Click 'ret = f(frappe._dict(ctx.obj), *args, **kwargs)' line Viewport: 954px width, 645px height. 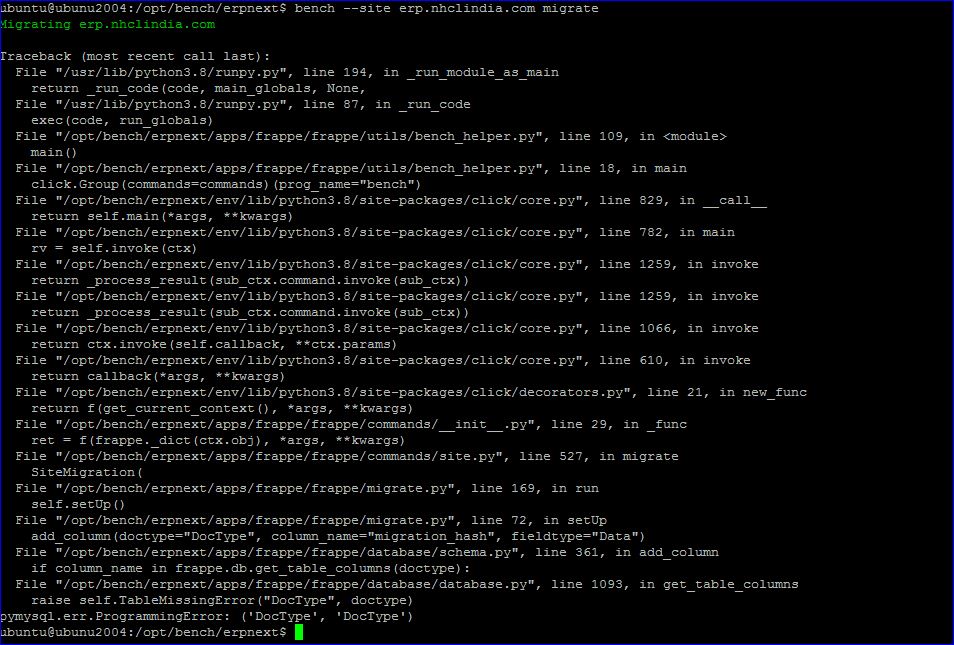[218, 440]
